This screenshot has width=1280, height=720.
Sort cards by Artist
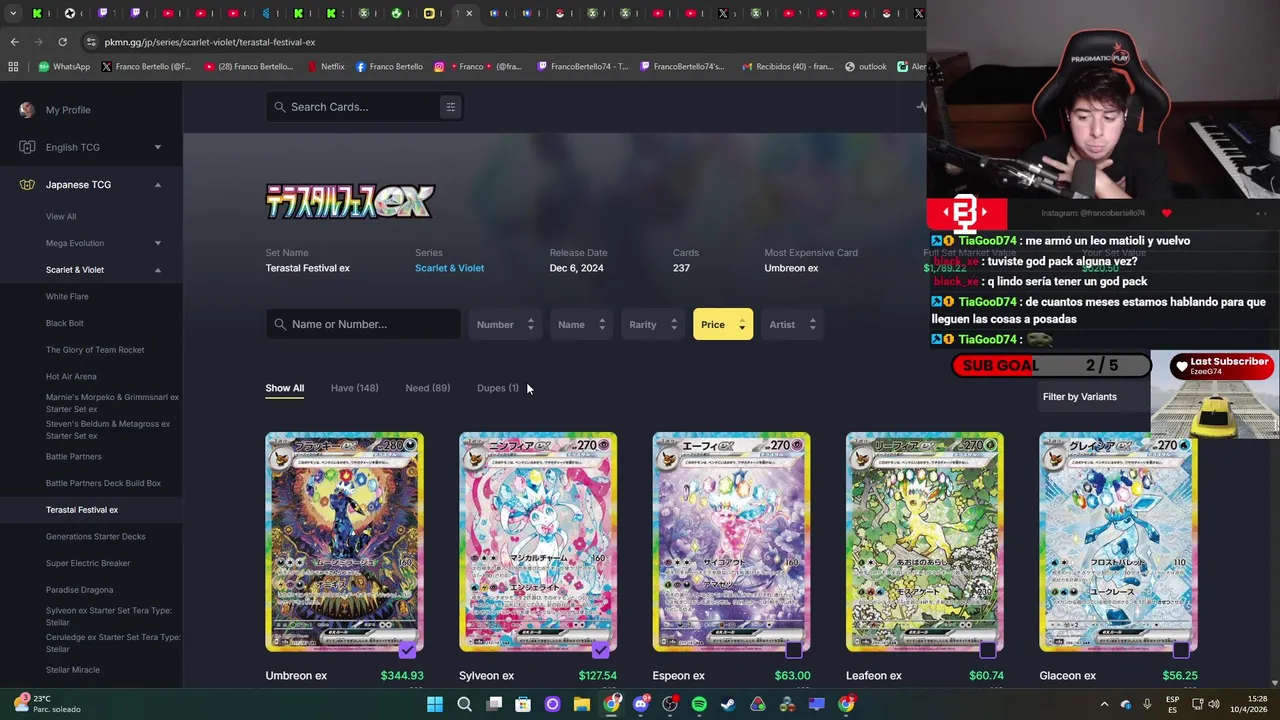792,324
